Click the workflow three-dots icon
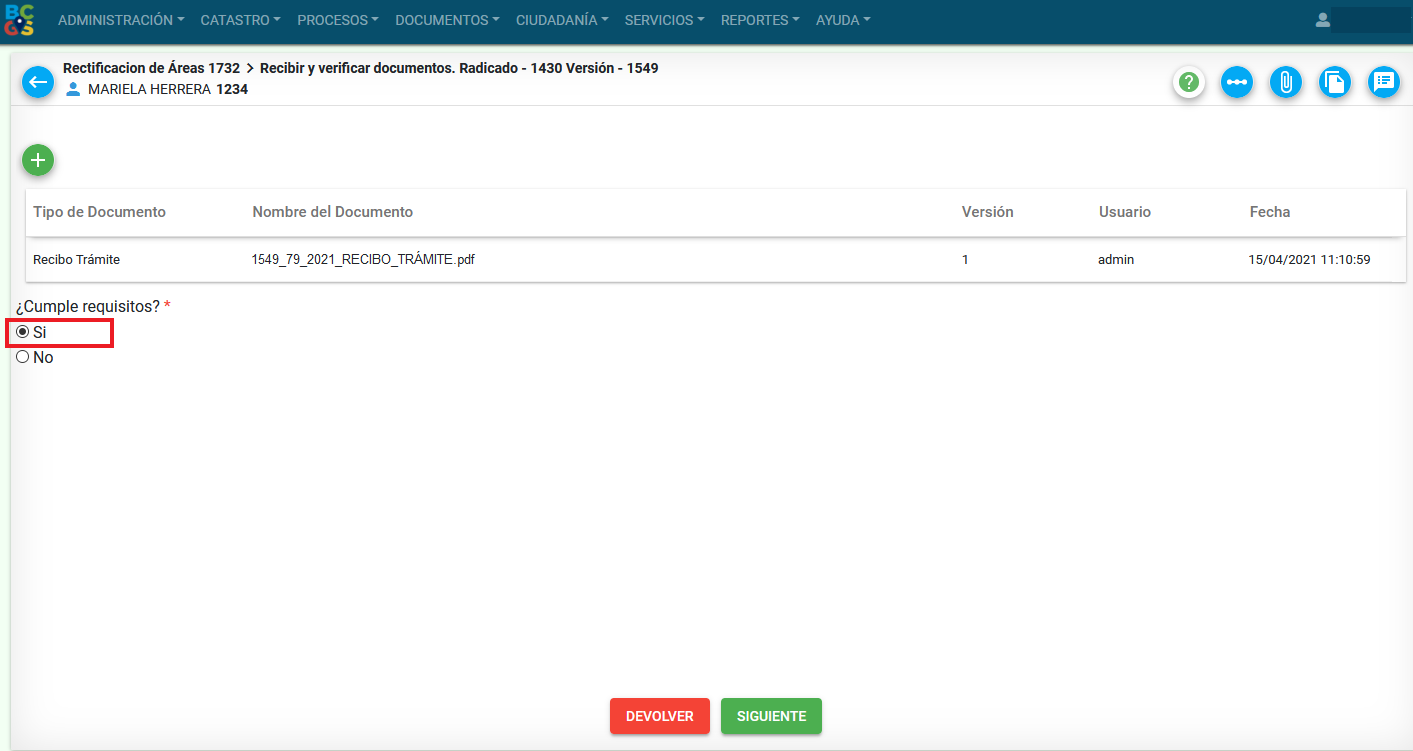 point(1237,82)
